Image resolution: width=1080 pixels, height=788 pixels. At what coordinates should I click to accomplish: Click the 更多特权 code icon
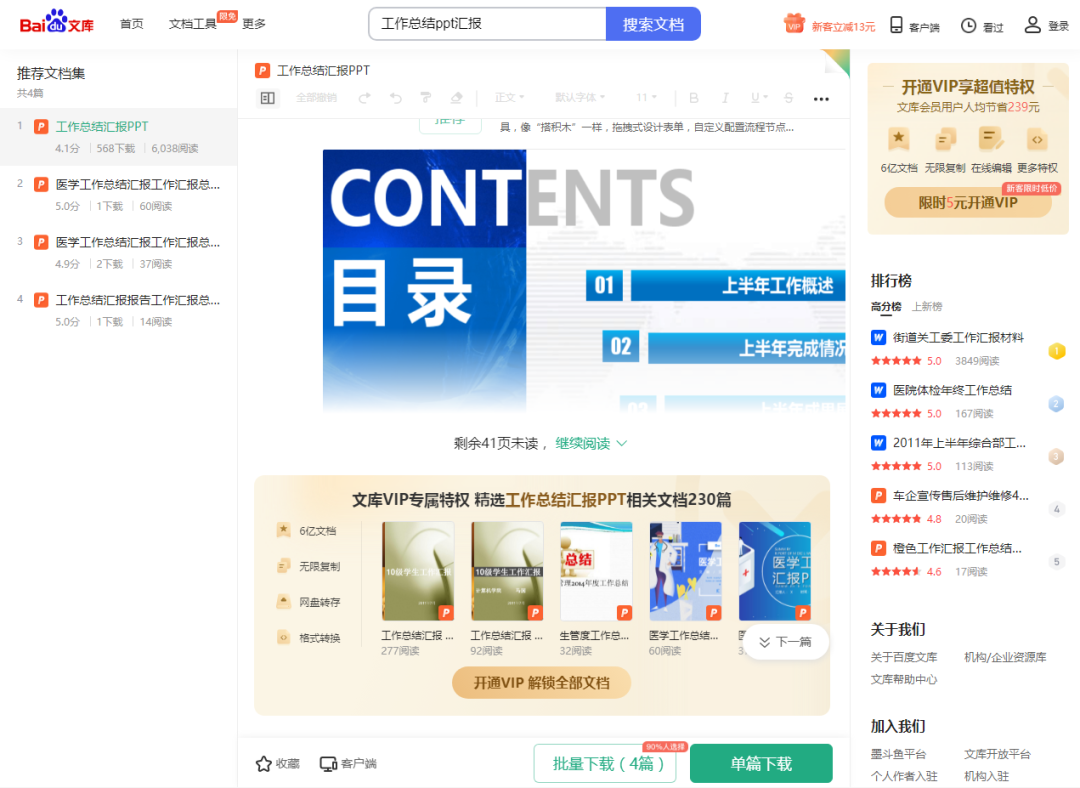(1037, 139)
